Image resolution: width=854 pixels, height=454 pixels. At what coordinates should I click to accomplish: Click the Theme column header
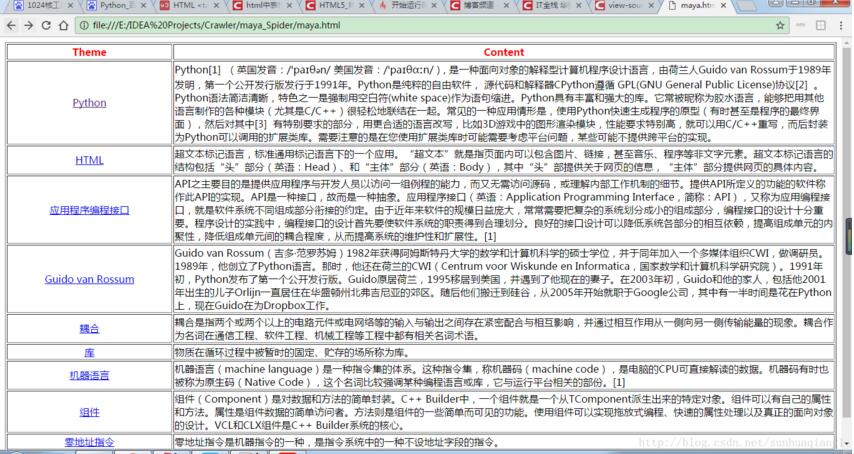pos(89,52)
